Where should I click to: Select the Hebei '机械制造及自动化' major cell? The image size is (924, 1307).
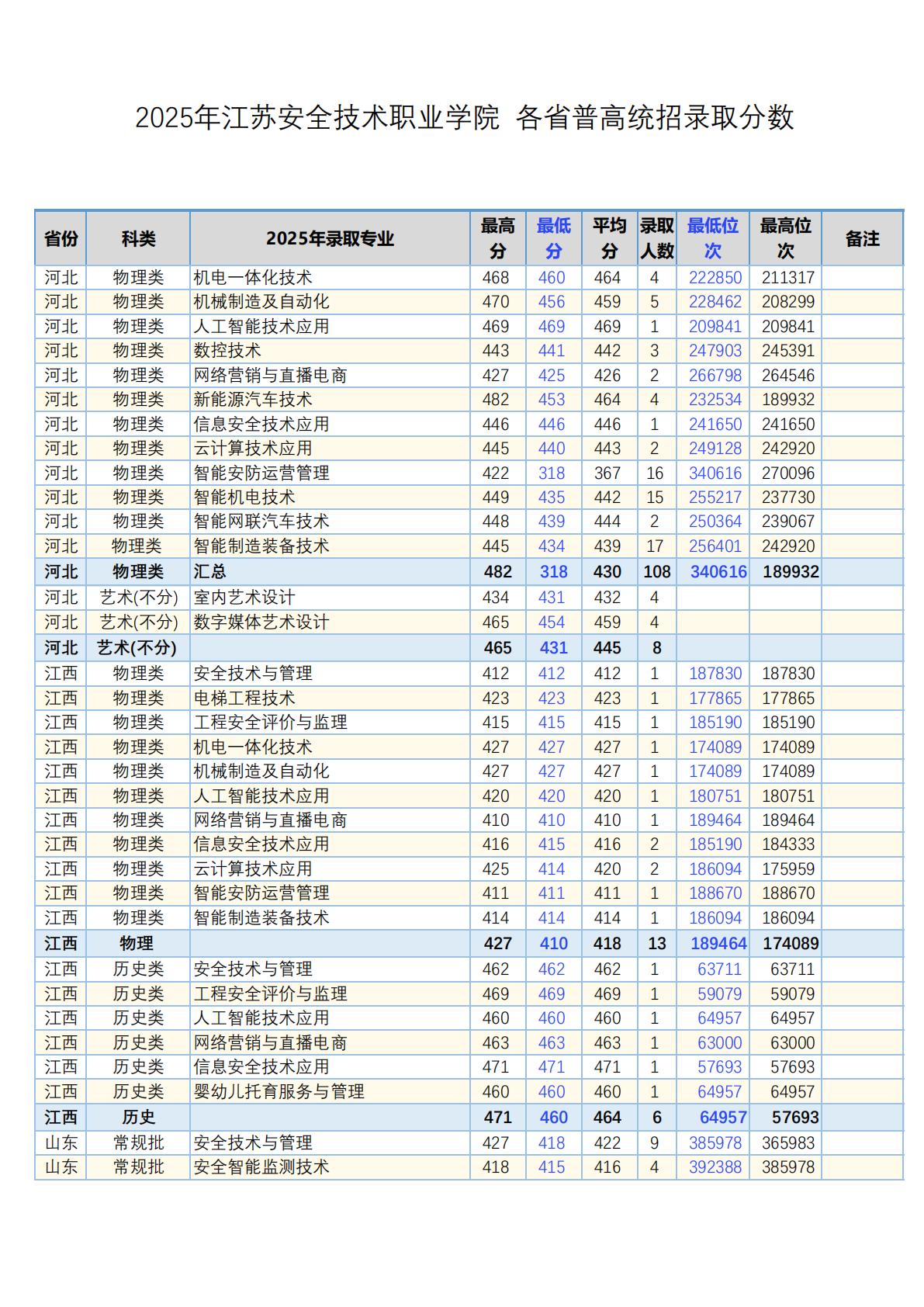point(330,302)
